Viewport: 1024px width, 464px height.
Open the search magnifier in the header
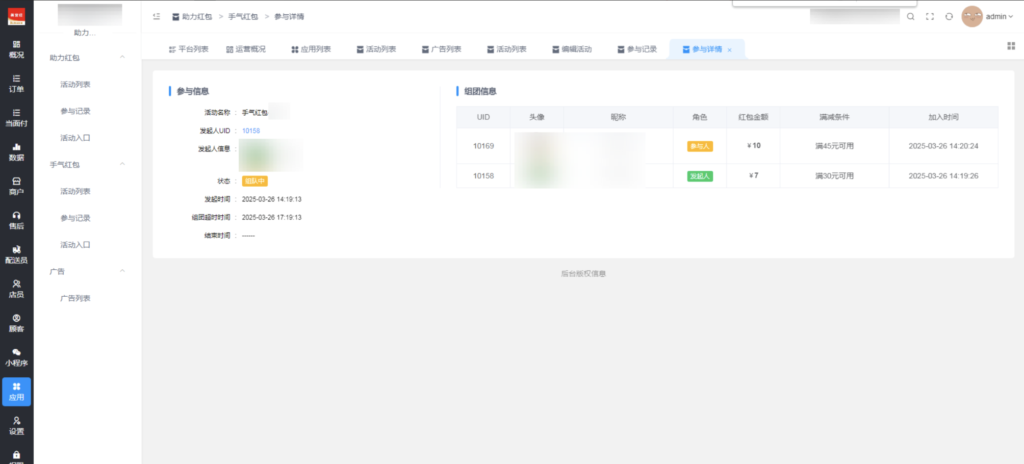coord(910,16)
